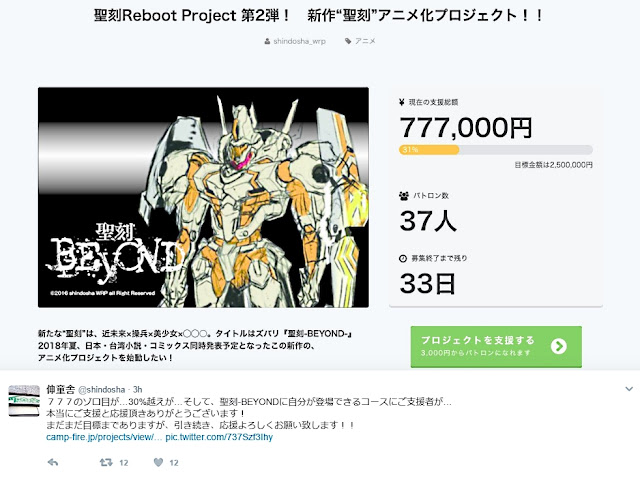Open the shindosha_wrp author link

click(x=299, y=41)
